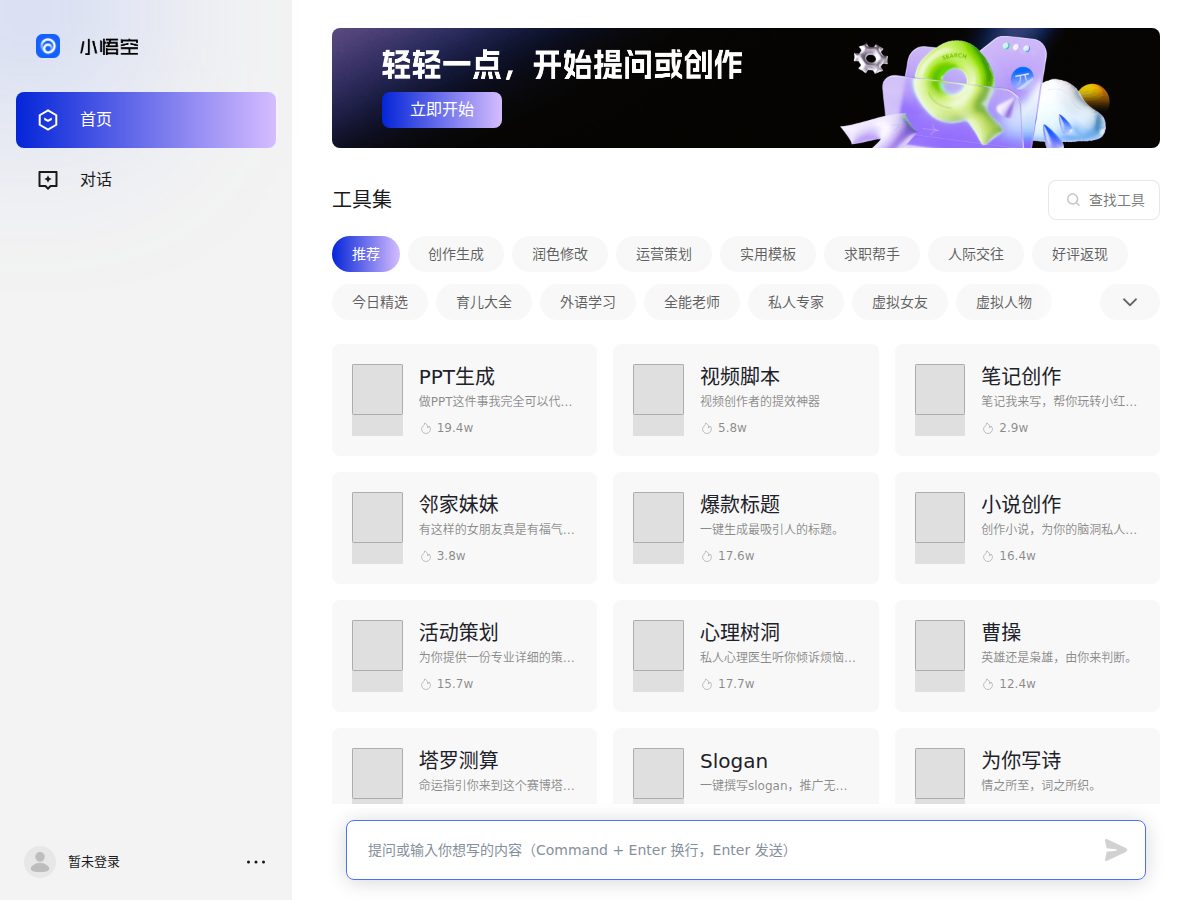Click the 笔记创作 thumbnail image
Screen dimensions: 1200x900
pyautogui.click(x=940, y=390)
